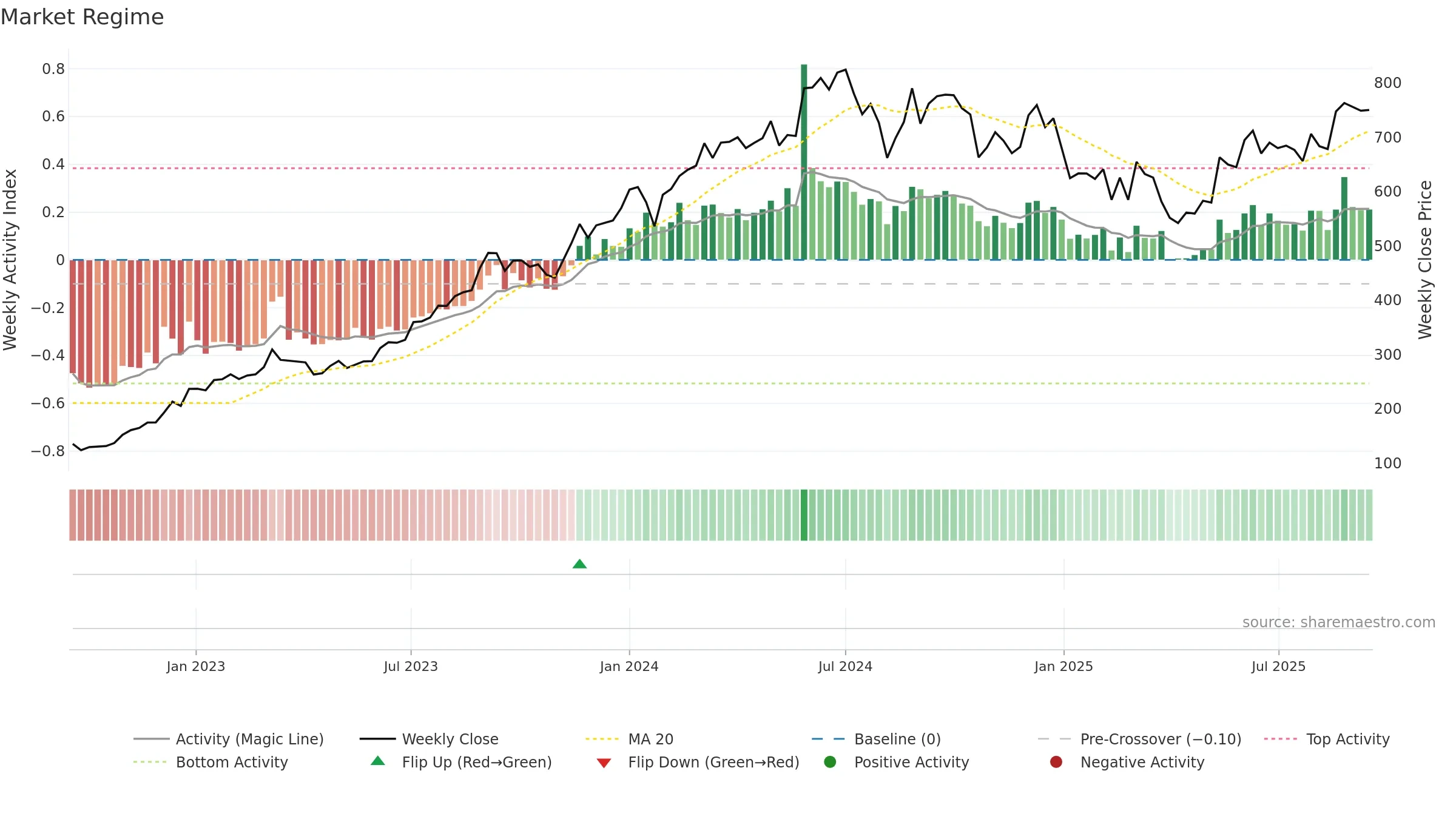1456x819 pixels.
Task: Click the 800 price axis tick label
Action: (x=1387, y=83)
